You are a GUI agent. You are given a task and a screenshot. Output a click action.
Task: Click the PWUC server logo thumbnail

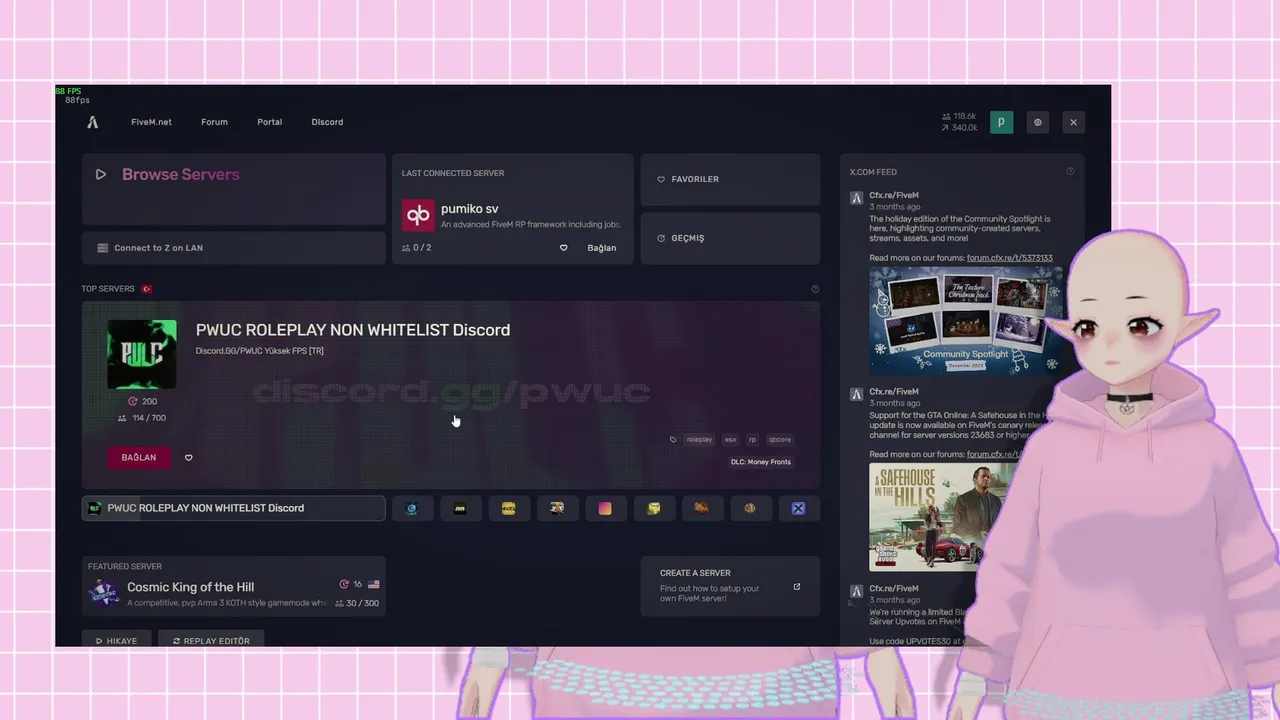point(142,354)
